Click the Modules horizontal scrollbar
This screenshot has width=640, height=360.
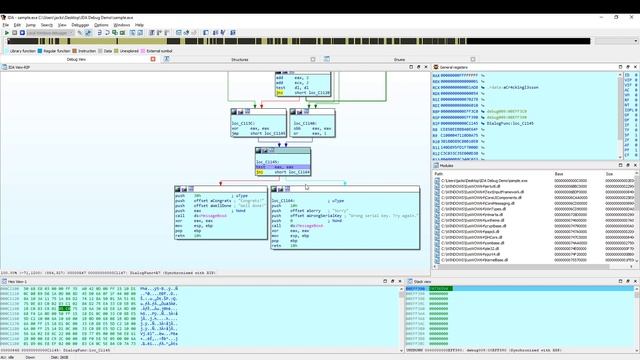pyautogui.click(x=524, y=267)
